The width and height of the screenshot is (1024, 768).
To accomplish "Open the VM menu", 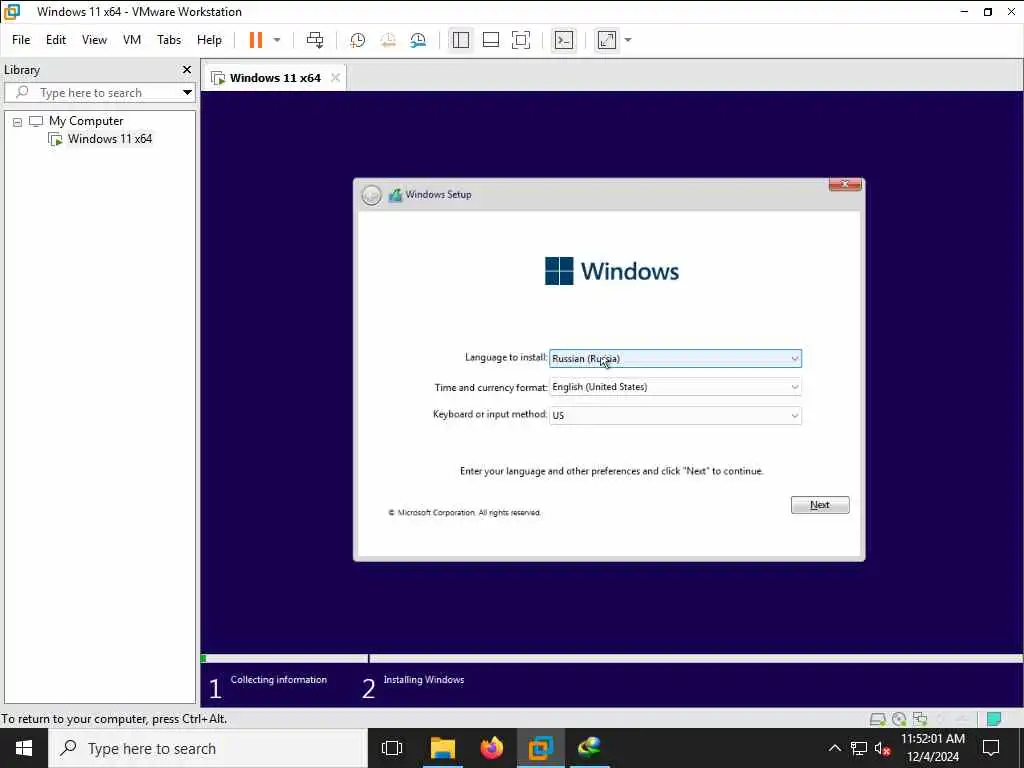I will point(132,40).
